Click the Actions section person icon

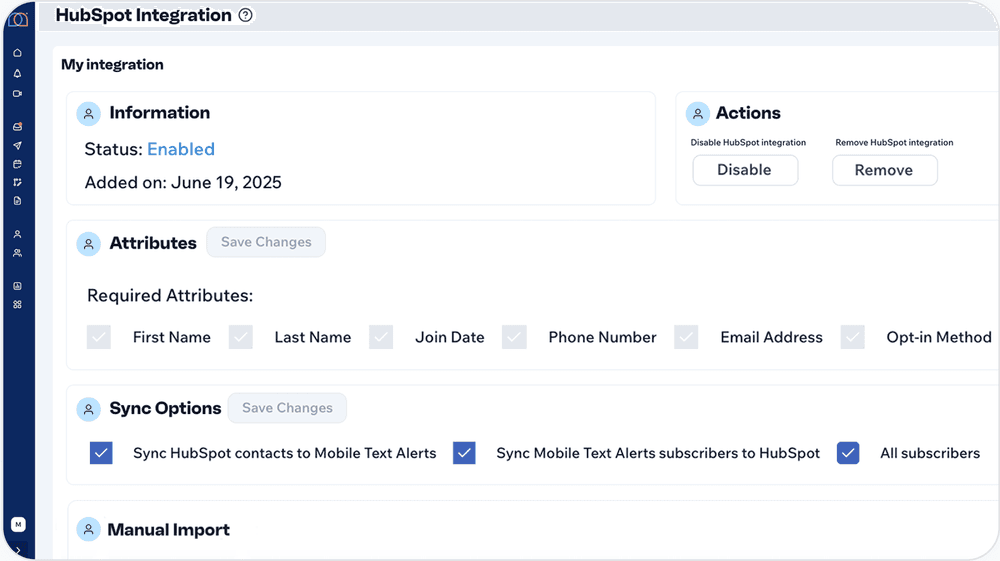pyautogui.click(x=698, y=114)
